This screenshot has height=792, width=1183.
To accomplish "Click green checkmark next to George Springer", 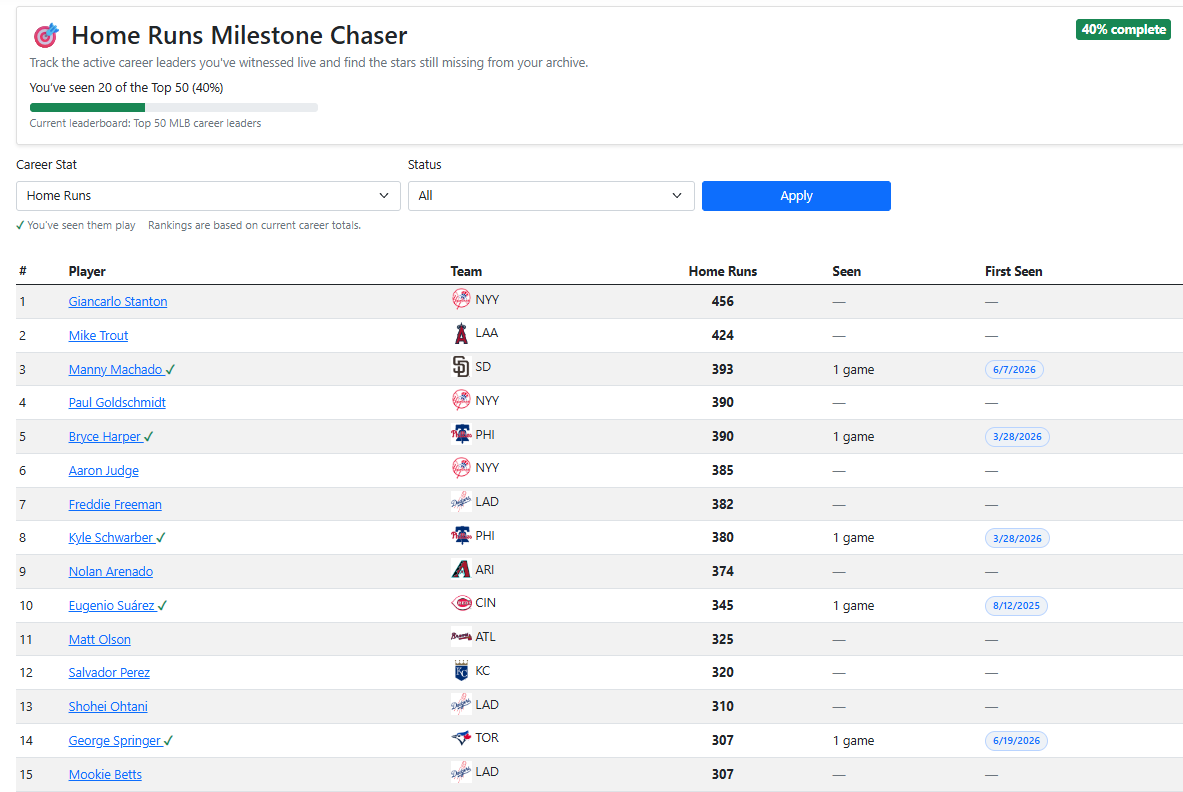I will (x=168, y=741).
